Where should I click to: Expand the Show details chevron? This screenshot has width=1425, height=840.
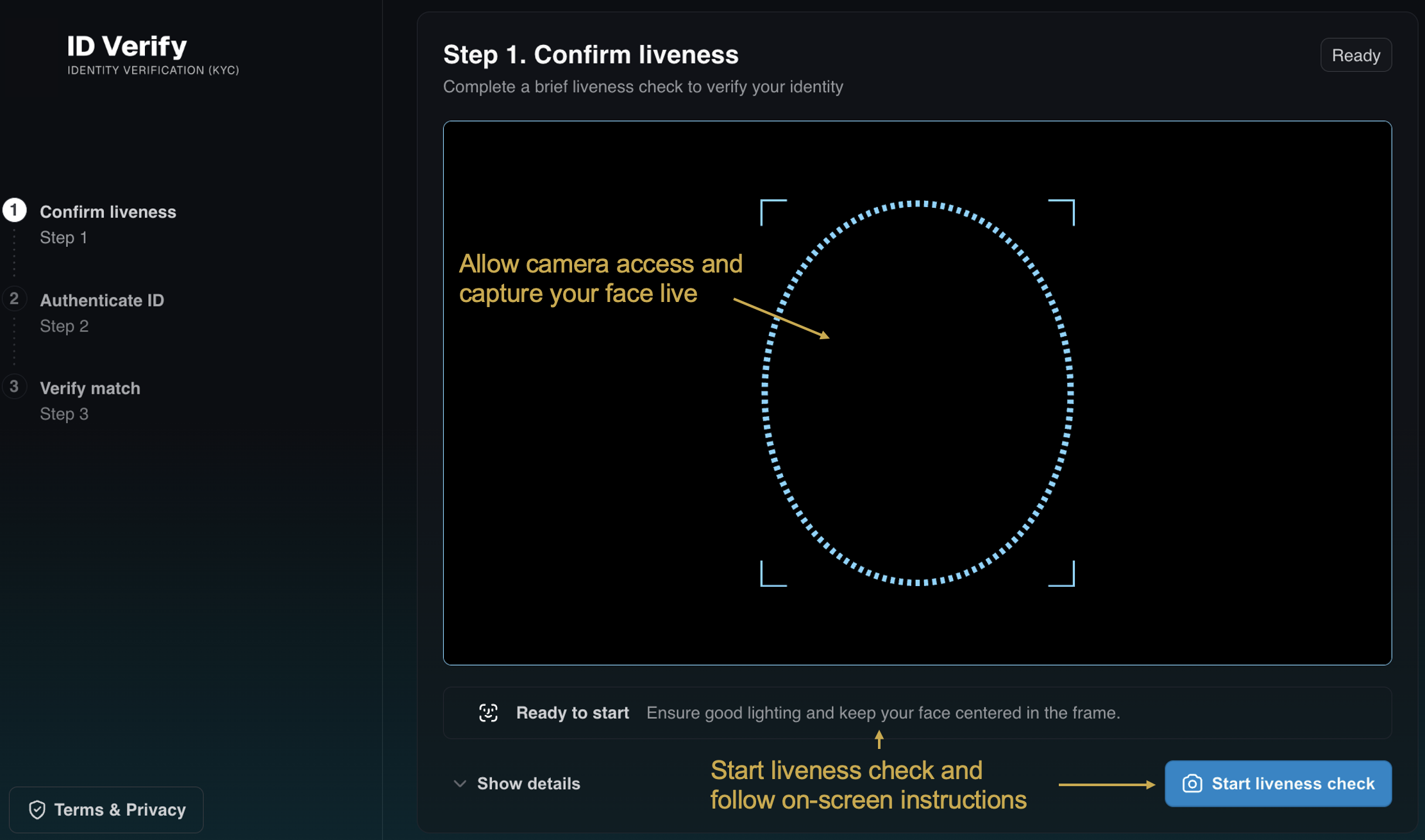(x=459, y=784)
